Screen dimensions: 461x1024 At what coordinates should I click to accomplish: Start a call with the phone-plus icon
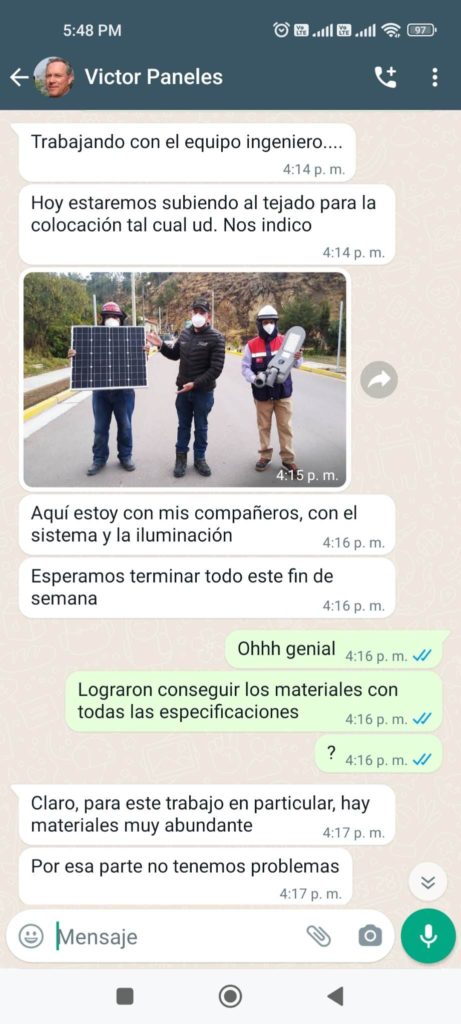click(x=385, y=78)
